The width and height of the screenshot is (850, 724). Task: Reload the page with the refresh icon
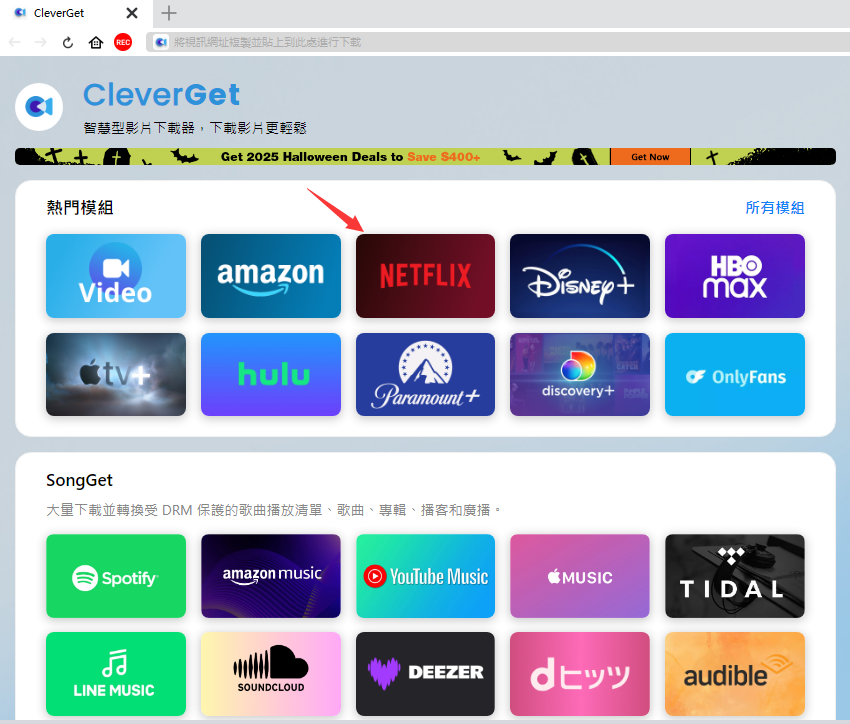coord(68,42)
